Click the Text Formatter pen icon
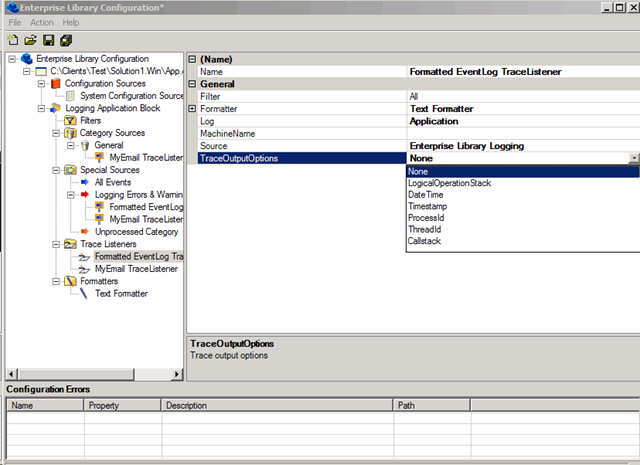Screen dimensions: 640x465 tap(84, 294)
